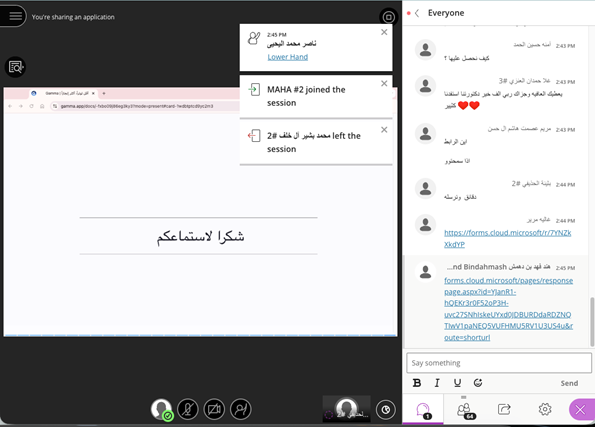Image resolution: width=595 pixels, height=427 pixels.
Task: Click the MAHA #2 joined the session text
Action: pyautogui.click(x=306, y=96)
